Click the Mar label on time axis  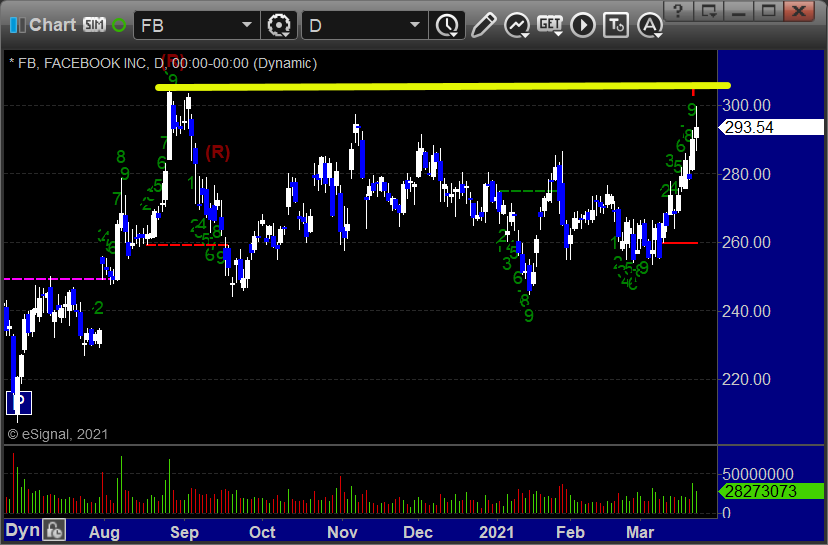639,532
